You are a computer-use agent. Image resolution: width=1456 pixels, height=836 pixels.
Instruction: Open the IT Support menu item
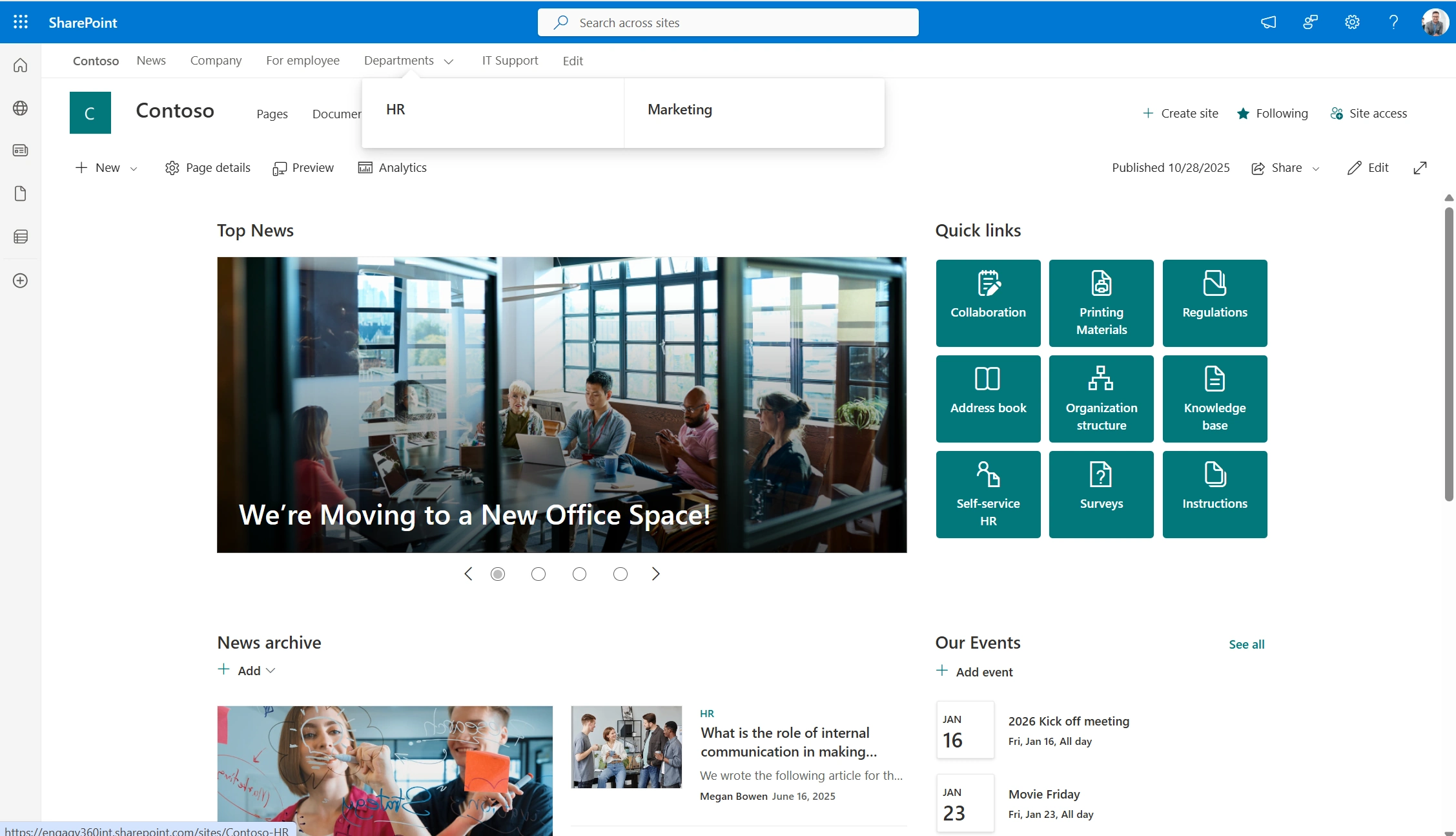pyautogui.click(x=509, y=60)
